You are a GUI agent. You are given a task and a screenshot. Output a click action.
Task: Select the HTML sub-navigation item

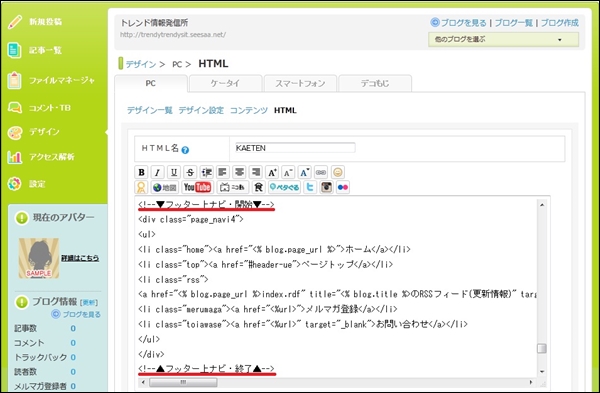285,111
